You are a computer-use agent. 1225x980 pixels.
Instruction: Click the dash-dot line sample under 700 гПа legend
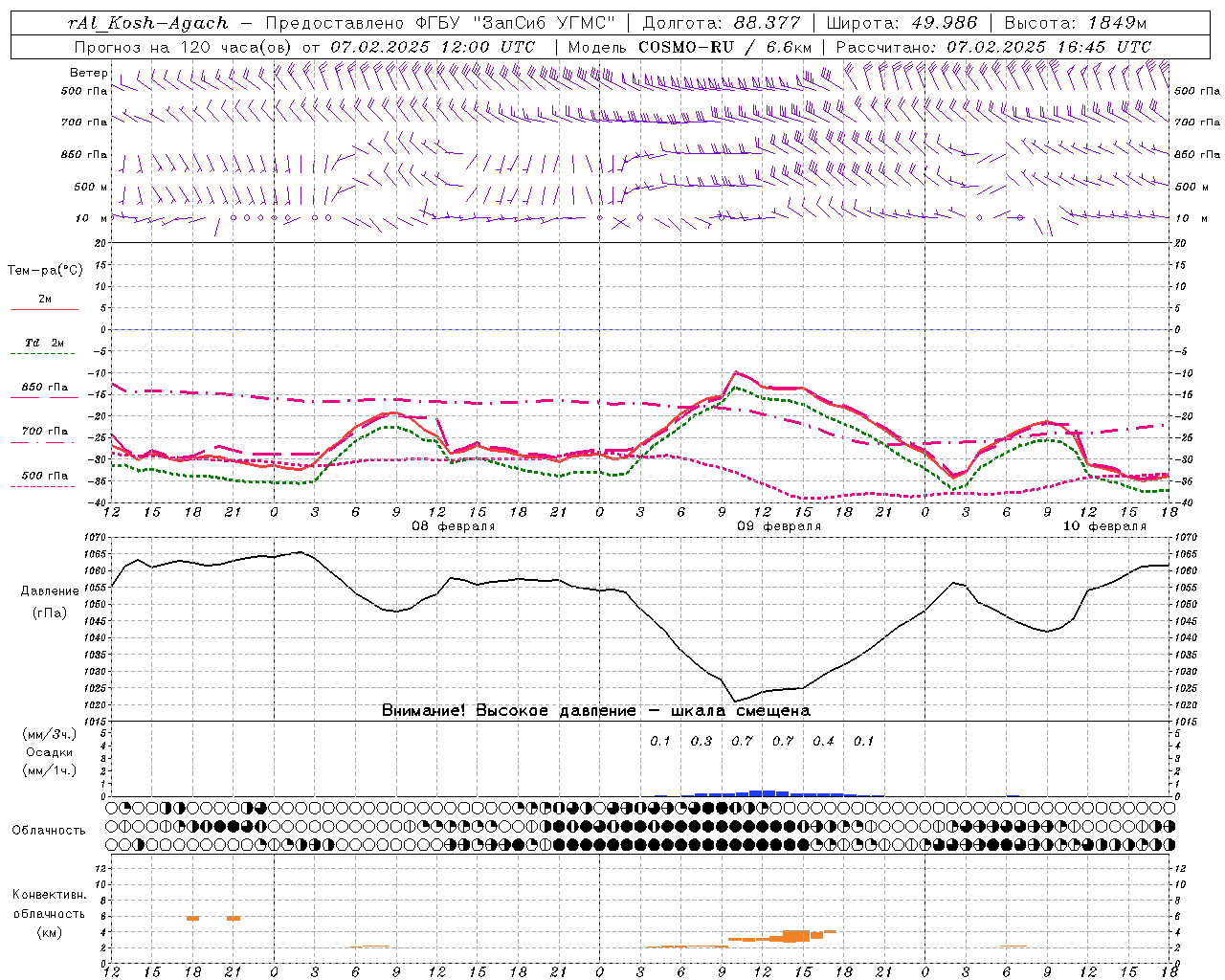[43, 442]
